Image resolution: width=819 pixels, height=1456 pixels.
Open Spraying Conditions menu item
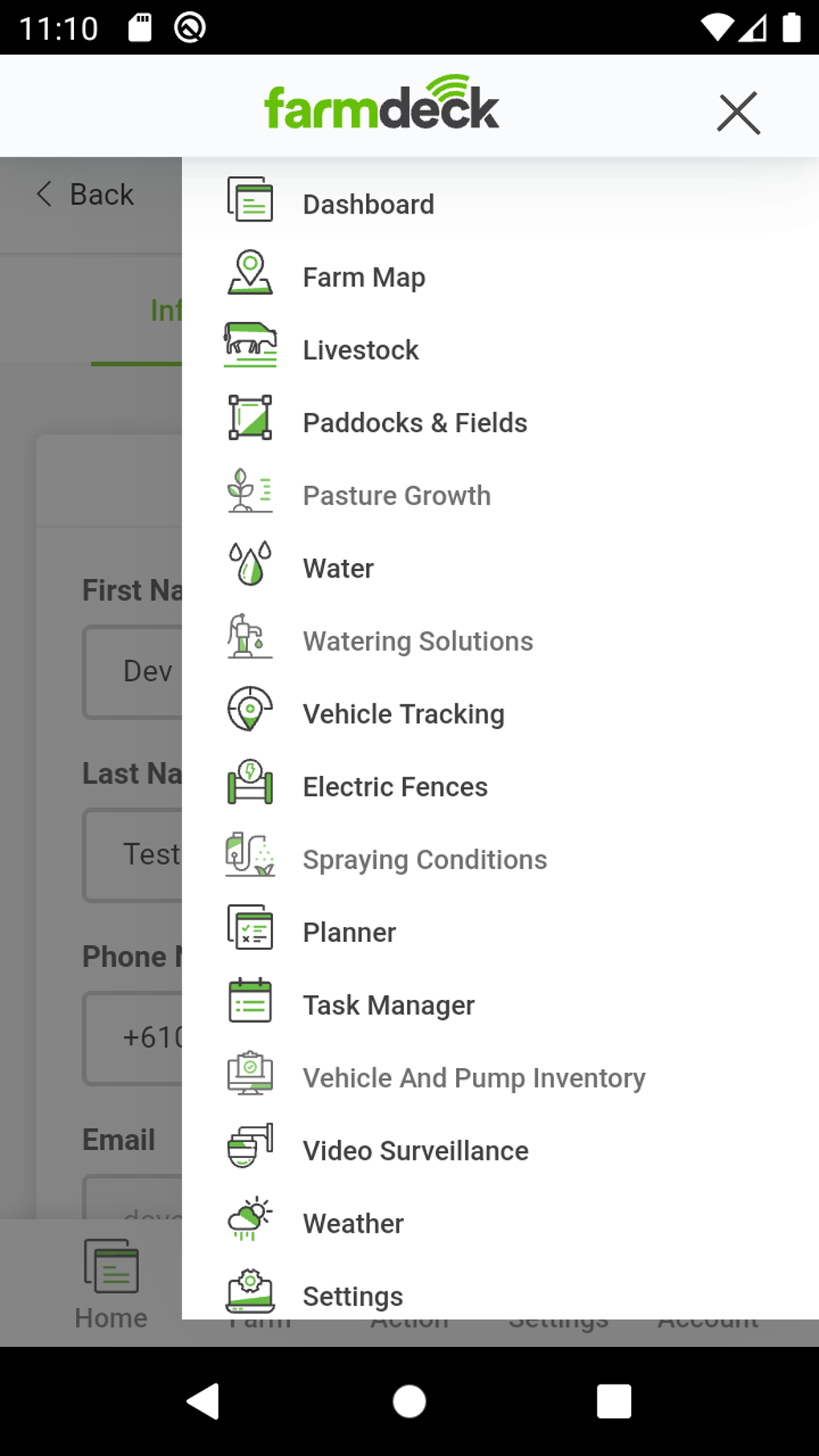425,859
